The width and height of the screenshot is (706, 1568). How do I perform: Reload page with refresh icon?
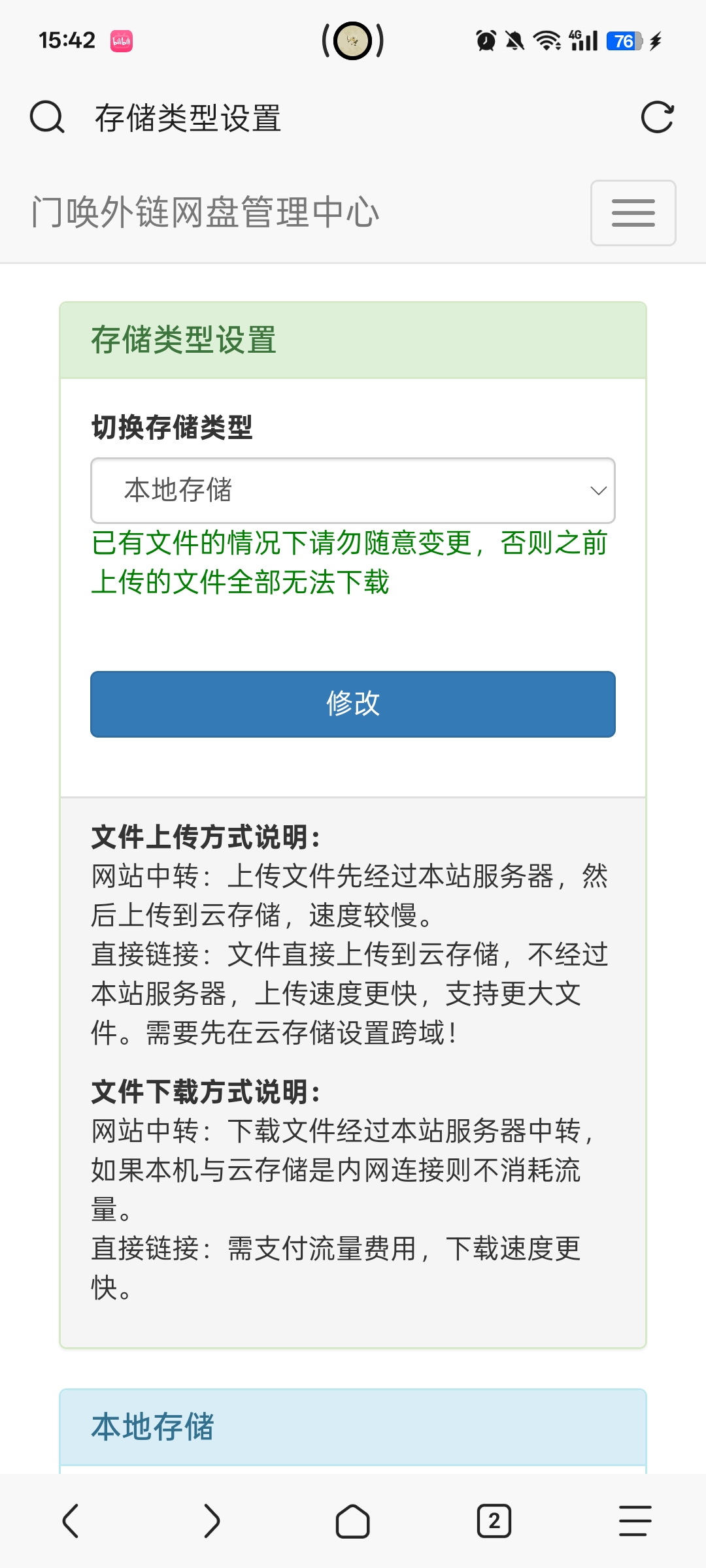(x=657, y=118)
